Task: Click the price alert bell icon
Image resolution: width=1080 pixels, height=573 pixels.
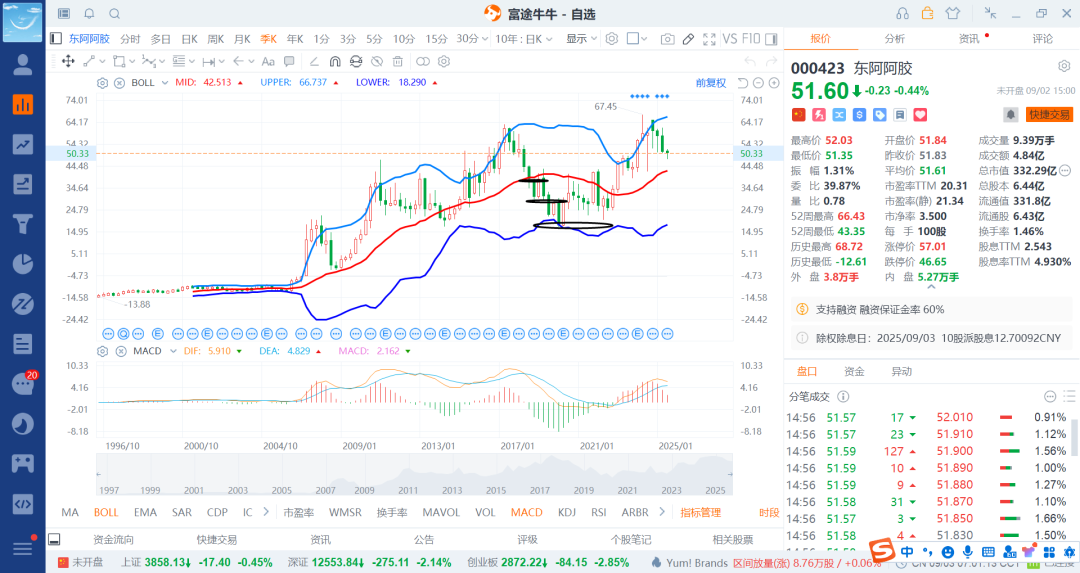Action: point(1011,115)
